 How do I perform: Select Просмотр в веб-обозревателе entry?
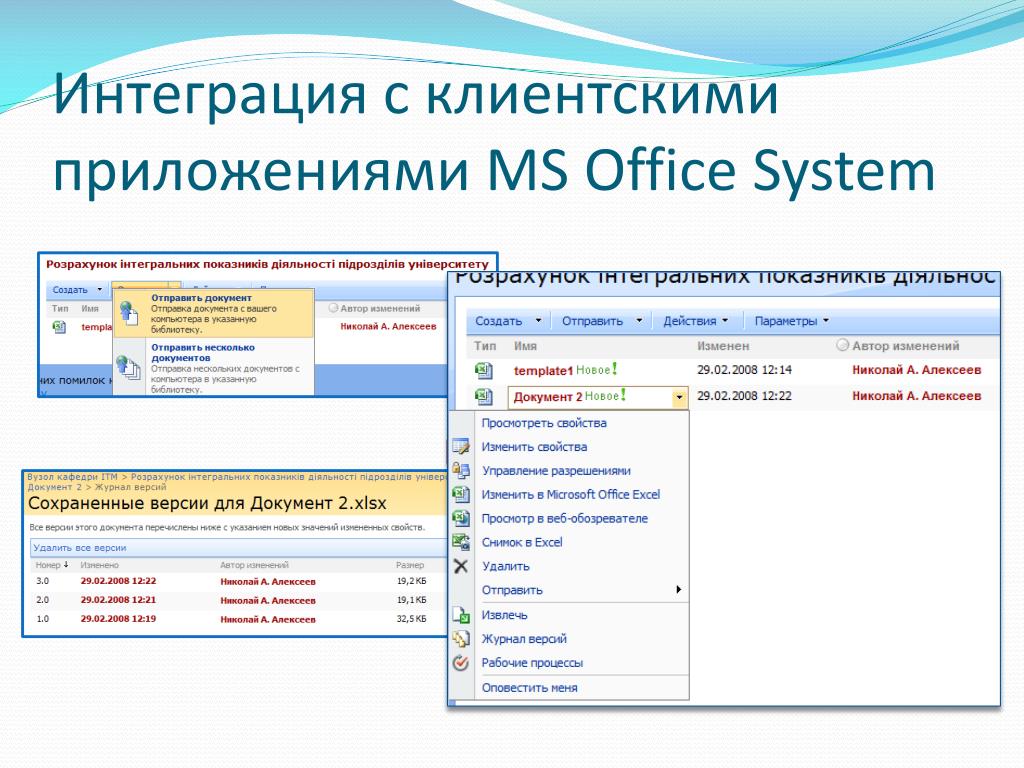[x=564, y=519]
